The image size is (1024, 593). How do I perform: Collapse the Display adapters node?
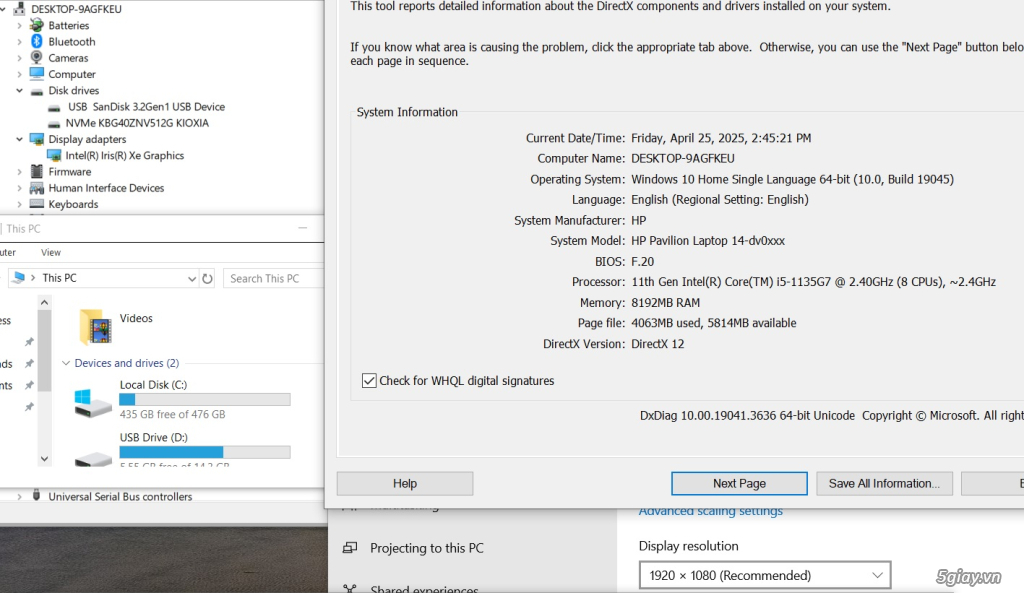click(x=19, y=139)
